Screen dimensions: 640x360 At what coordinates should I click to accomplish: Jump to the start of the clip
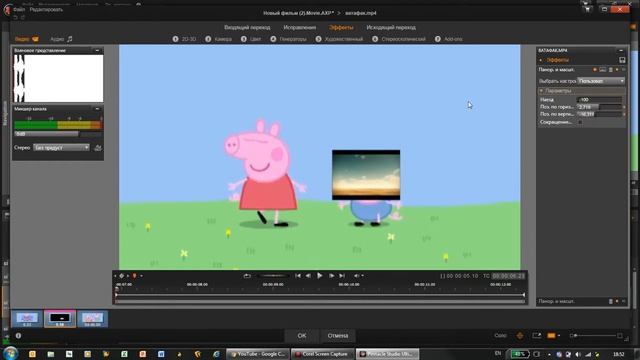tap(298, 276)
